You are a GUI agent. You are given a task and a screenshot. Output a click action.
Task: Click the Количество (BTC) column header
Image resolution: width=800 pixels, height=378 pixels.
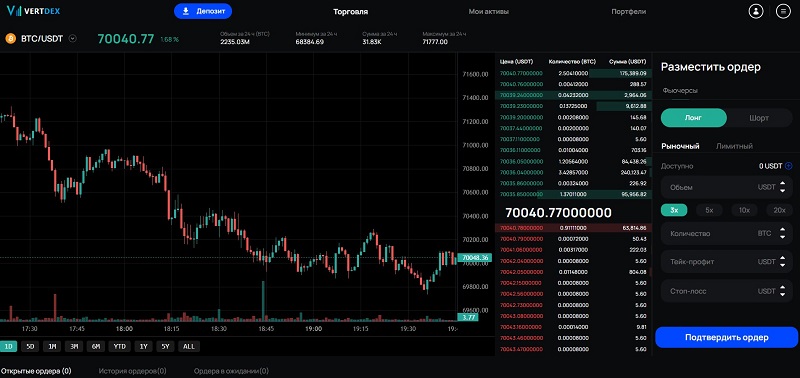[x=572, y=62]
